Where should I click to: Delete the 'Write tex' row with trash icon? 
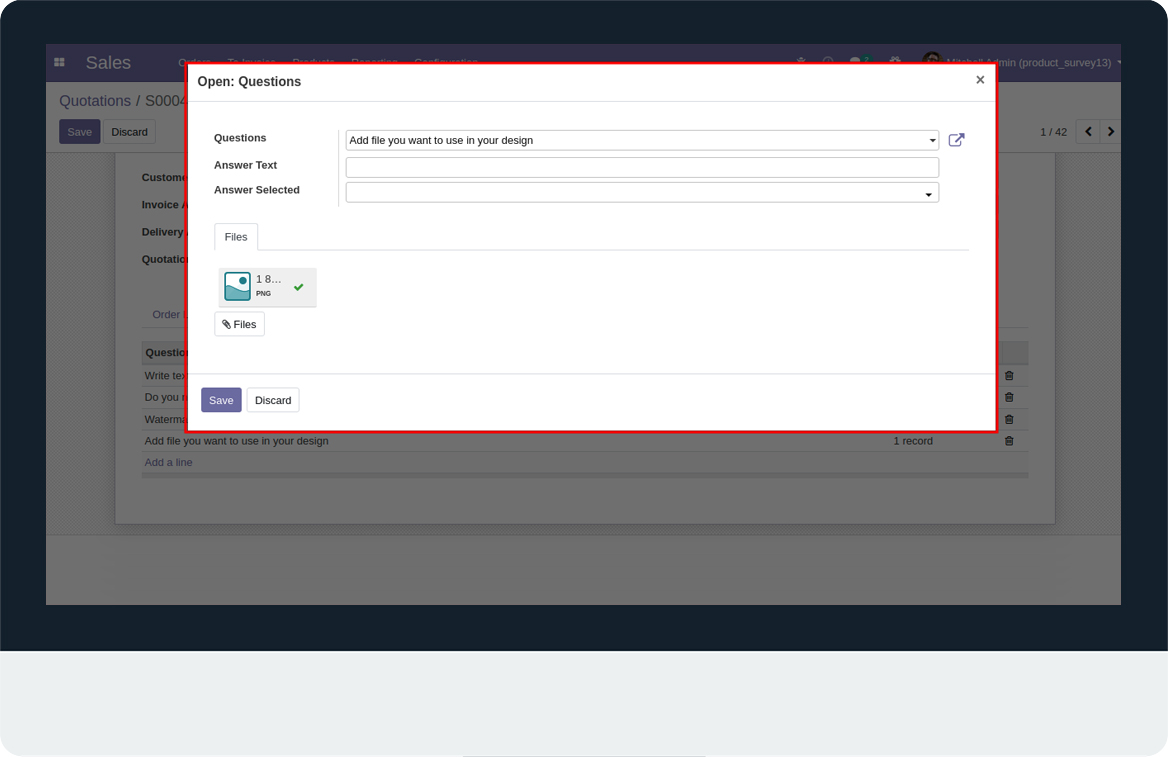(1009, 376)
